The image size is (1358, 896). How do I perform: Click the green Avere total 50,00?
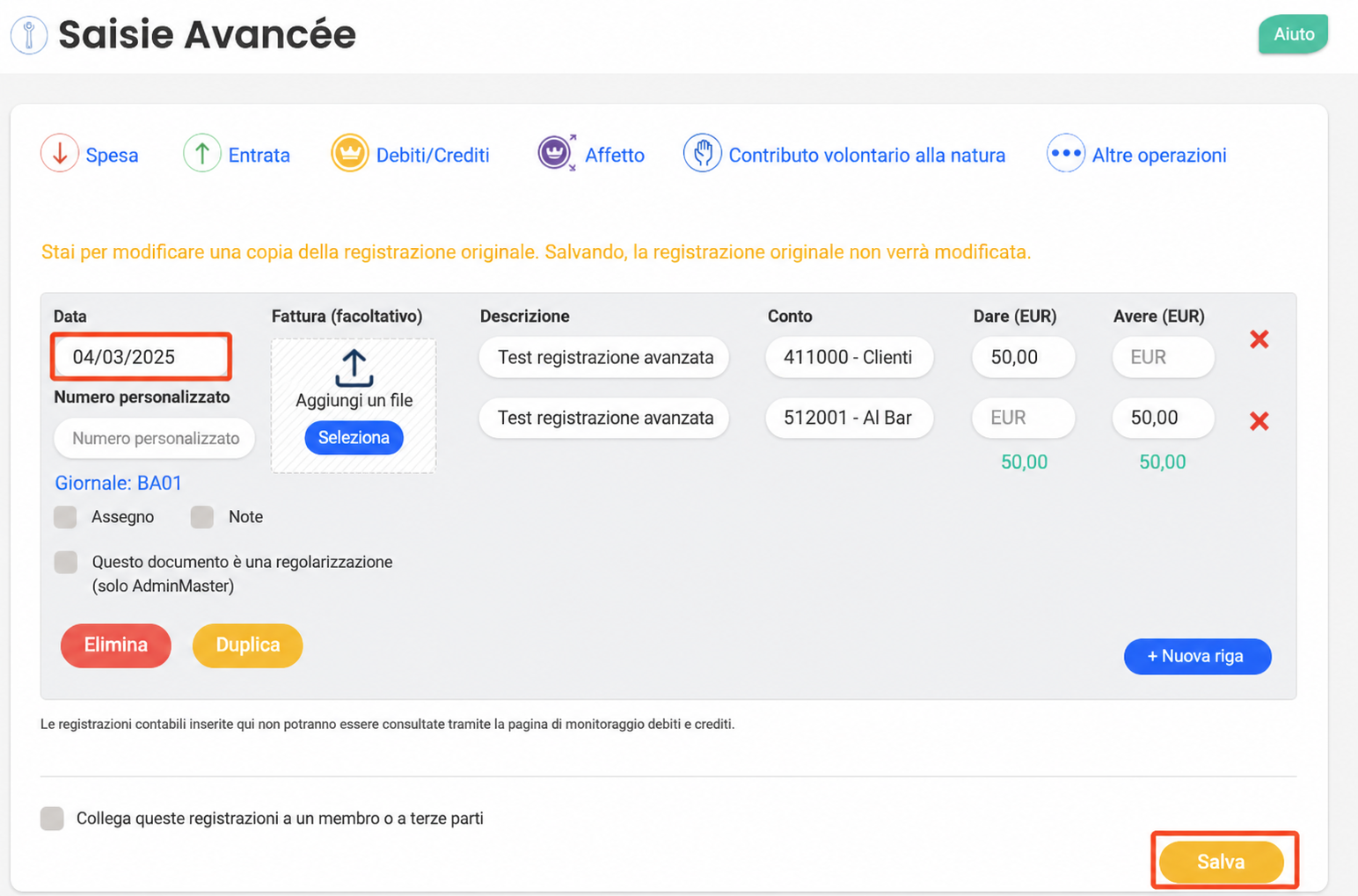pos(1162,463)
